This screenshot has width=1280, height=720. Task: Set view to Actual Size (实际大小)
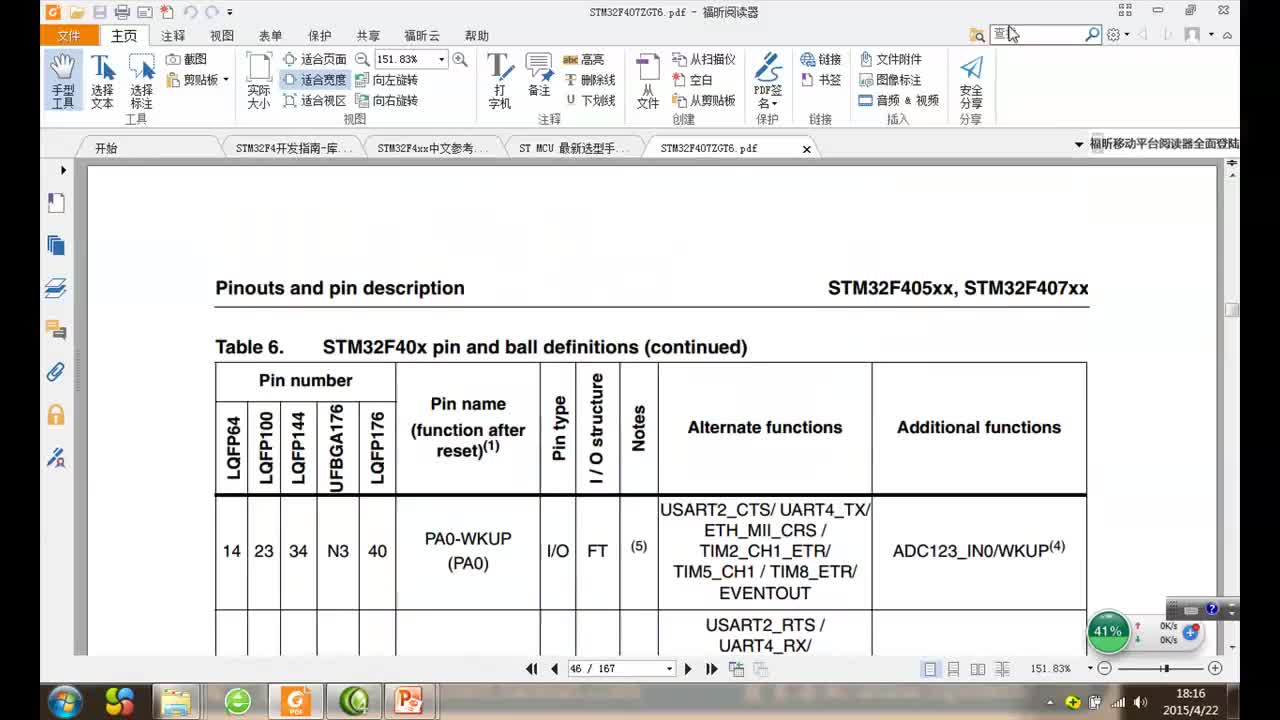[259, 81]
